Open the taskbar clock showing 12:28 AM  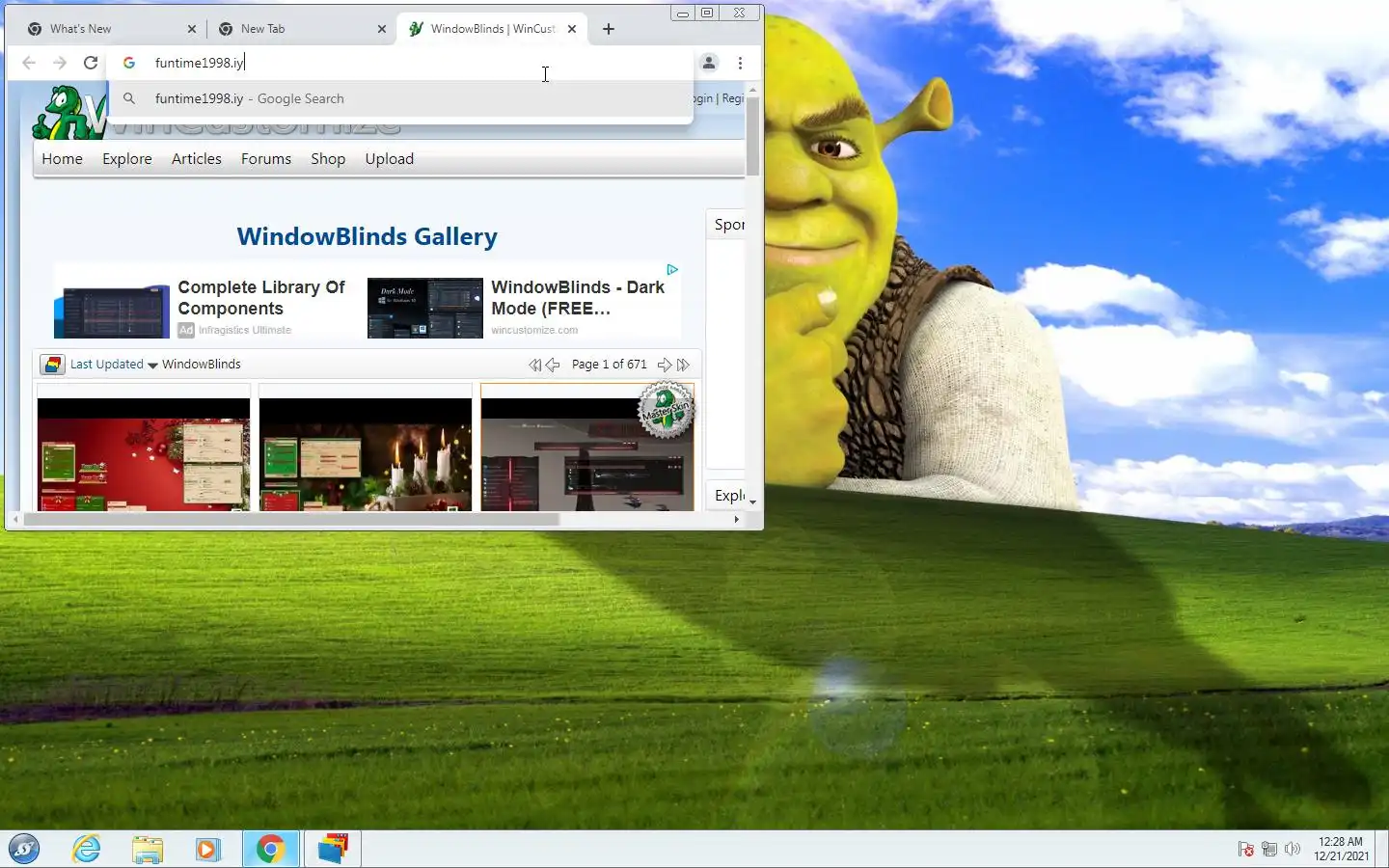point(1341,849)
